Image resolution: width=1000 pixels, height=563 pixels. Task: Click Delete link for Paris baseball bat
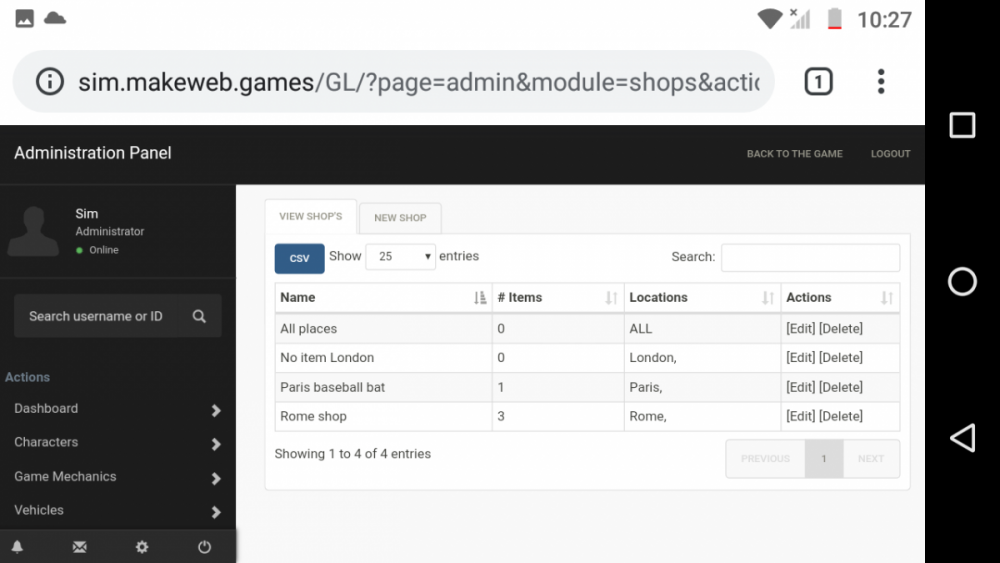[x=841, y=387]
